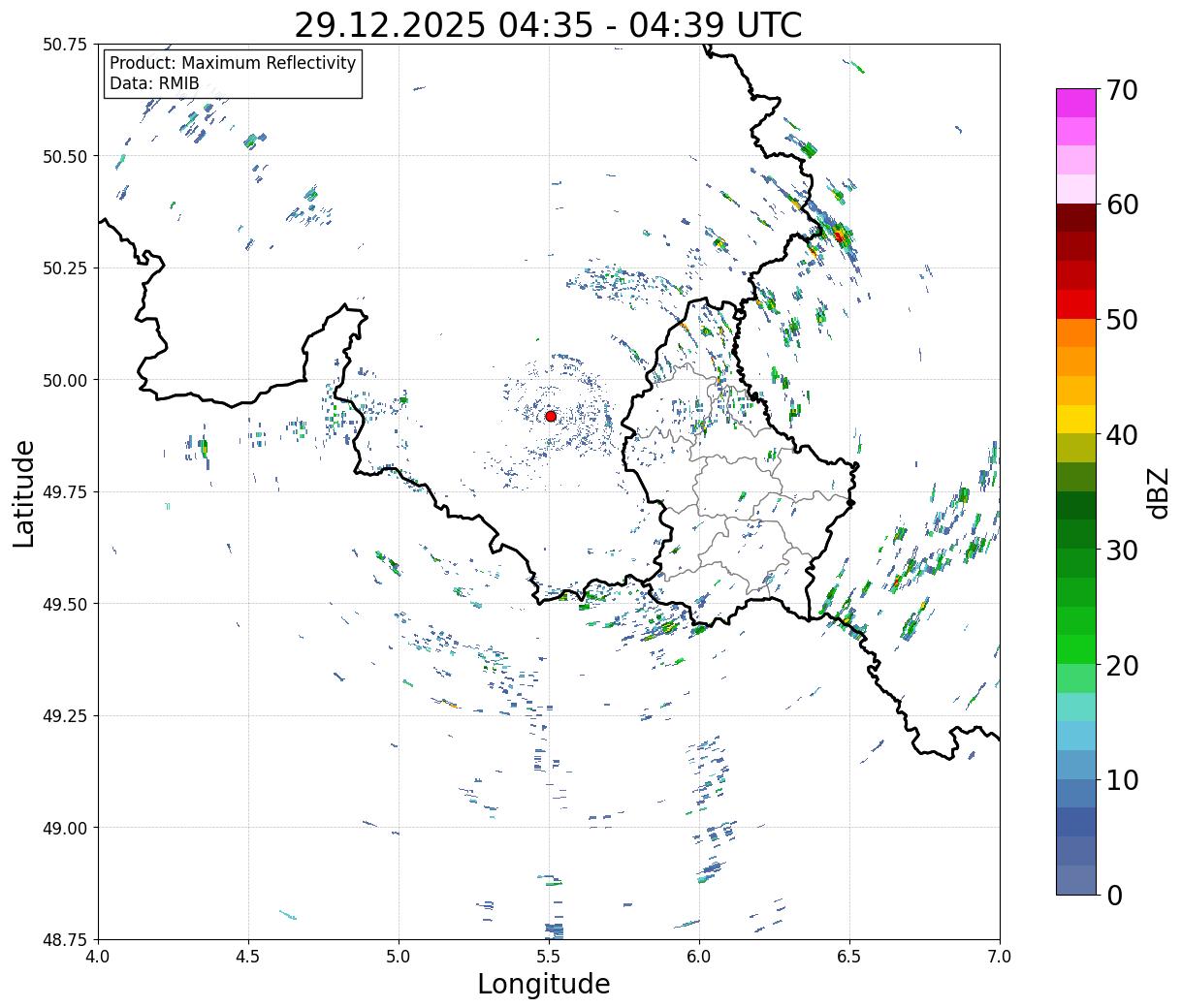The height and width of the screenshot is (1008, 1182).
Task: Click latitude tick label 50.75
Action: point(66,45)
